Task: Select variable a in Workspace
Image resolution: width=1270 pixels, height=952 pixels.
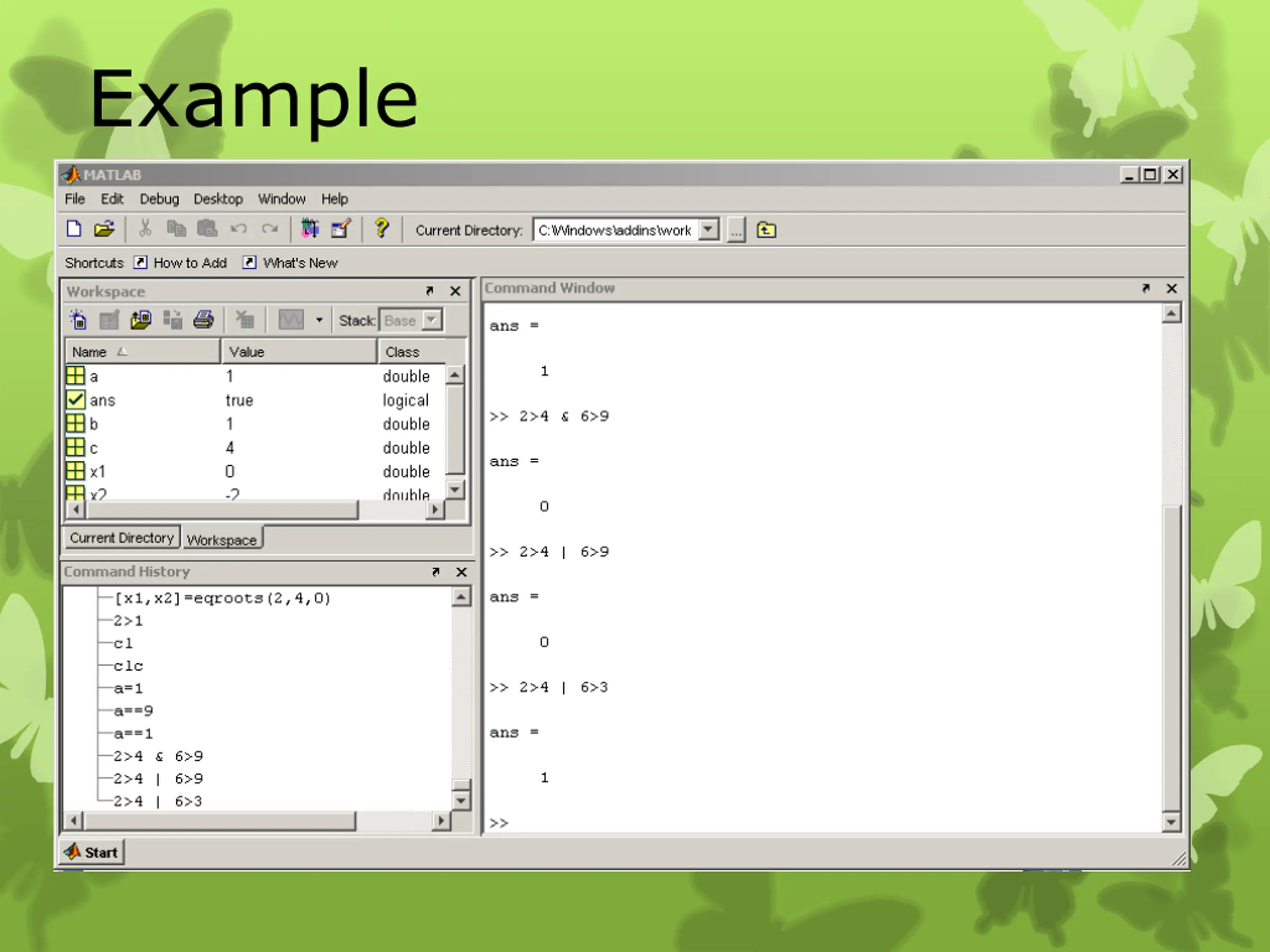Action: (x=255, y=376)
